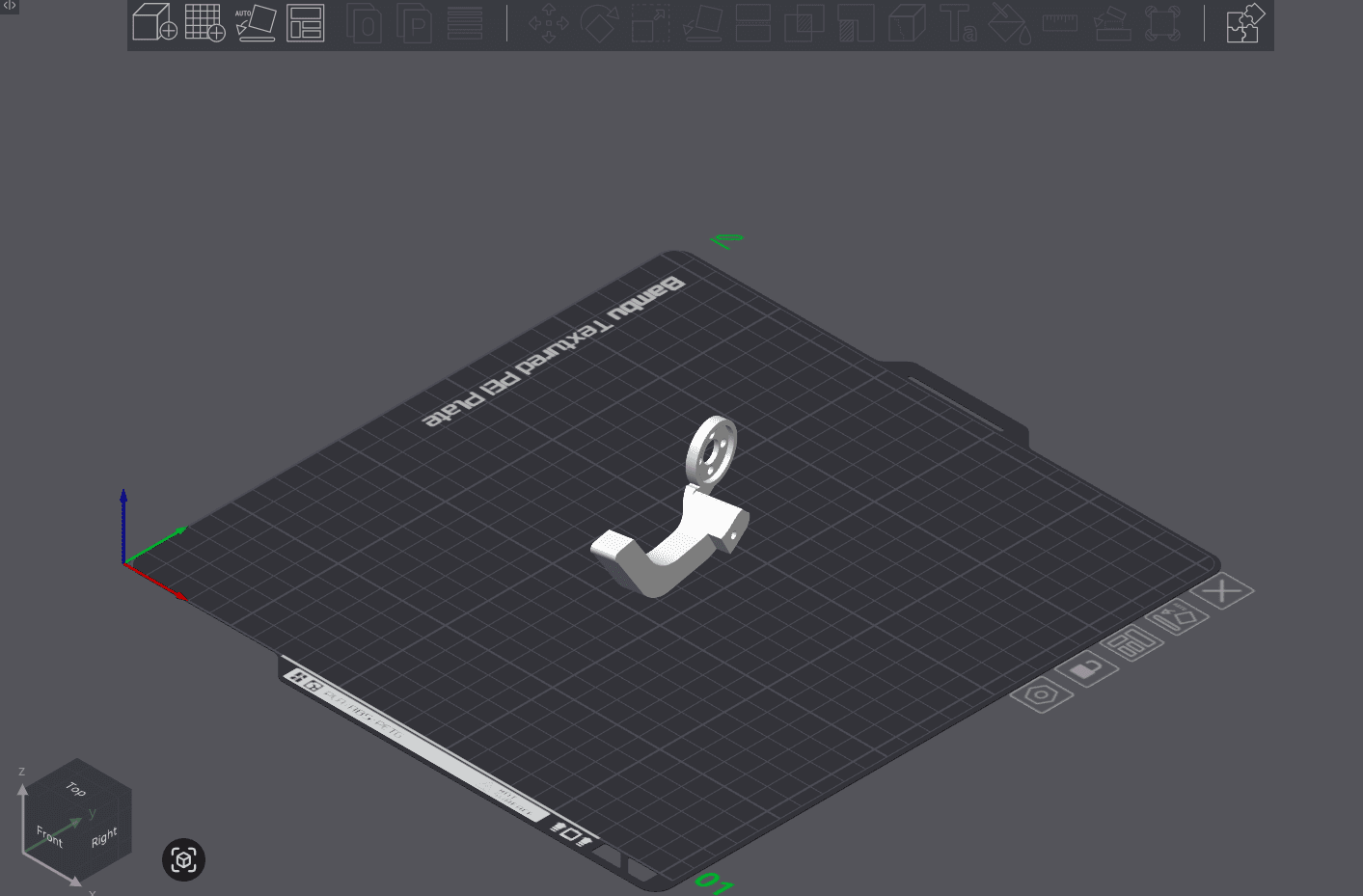Select the Scale tool
The image size is (1363, 896).
click(x=649, y=24)
